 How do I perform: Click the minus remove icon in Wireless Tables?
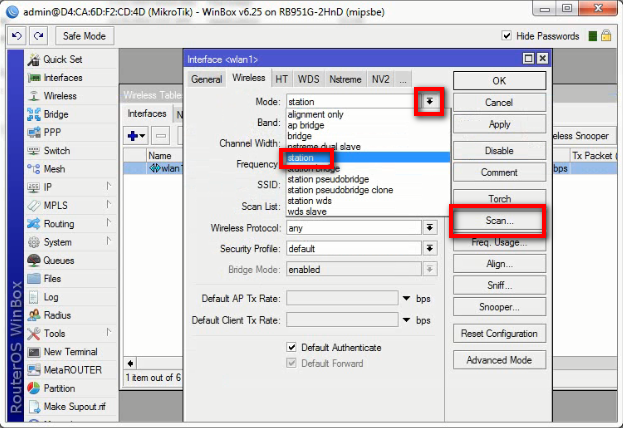161,136
